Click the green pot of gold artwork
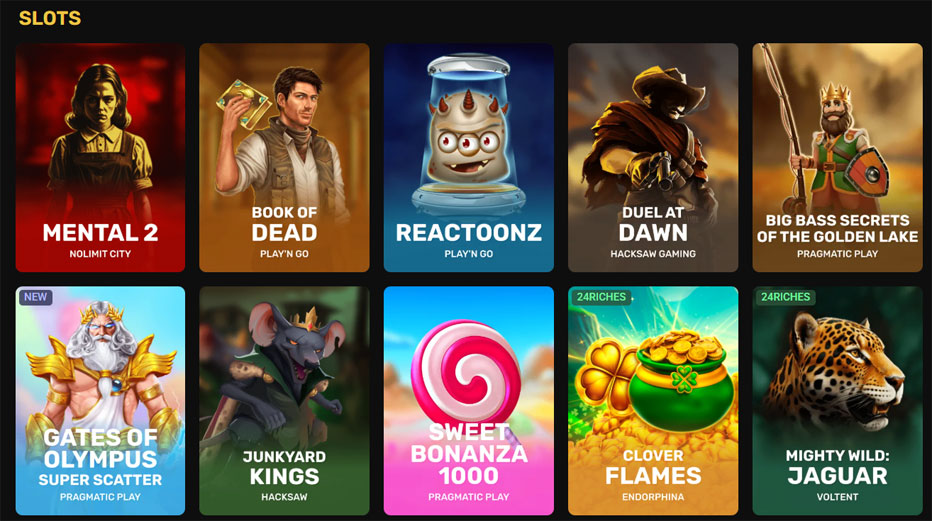932x521 pixels. (681, 380)
